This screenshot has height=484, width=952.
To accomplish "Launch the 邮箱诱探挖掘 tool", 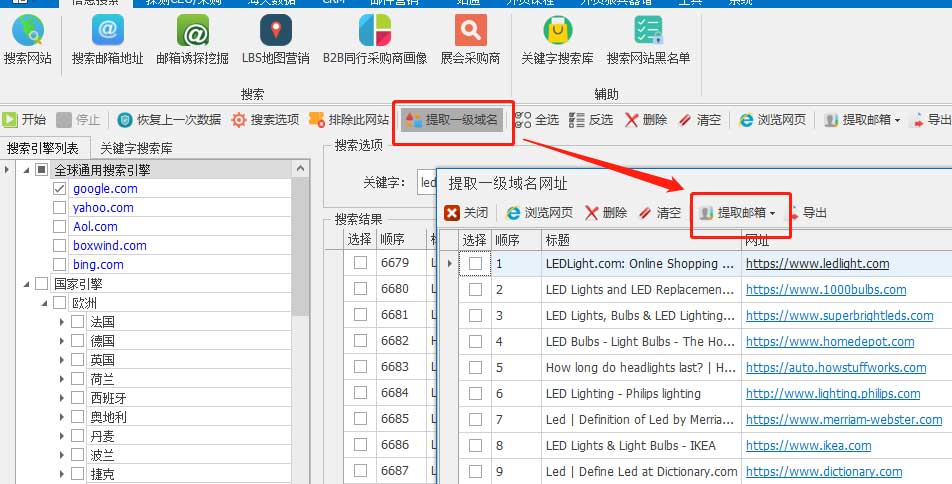I will [x=192, y=40].
